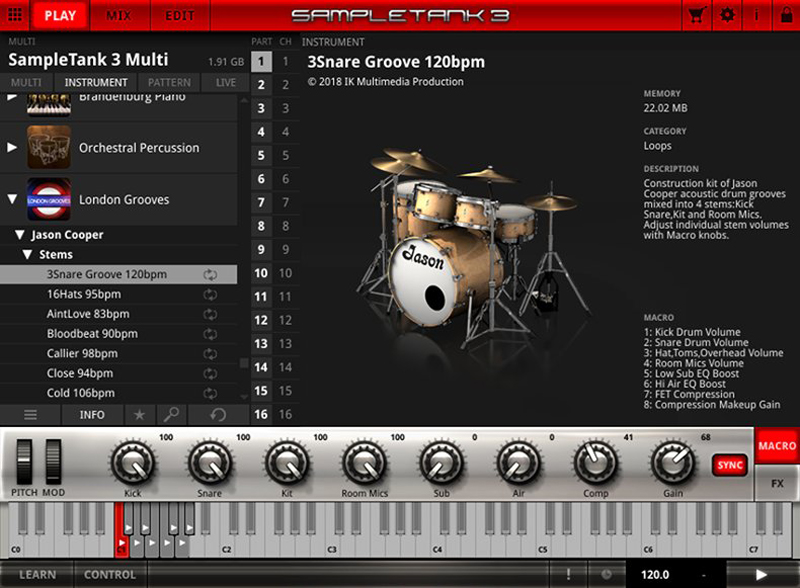800x588 pixels.
Task: Click the MOD wheel
Action: coord(53,461)
